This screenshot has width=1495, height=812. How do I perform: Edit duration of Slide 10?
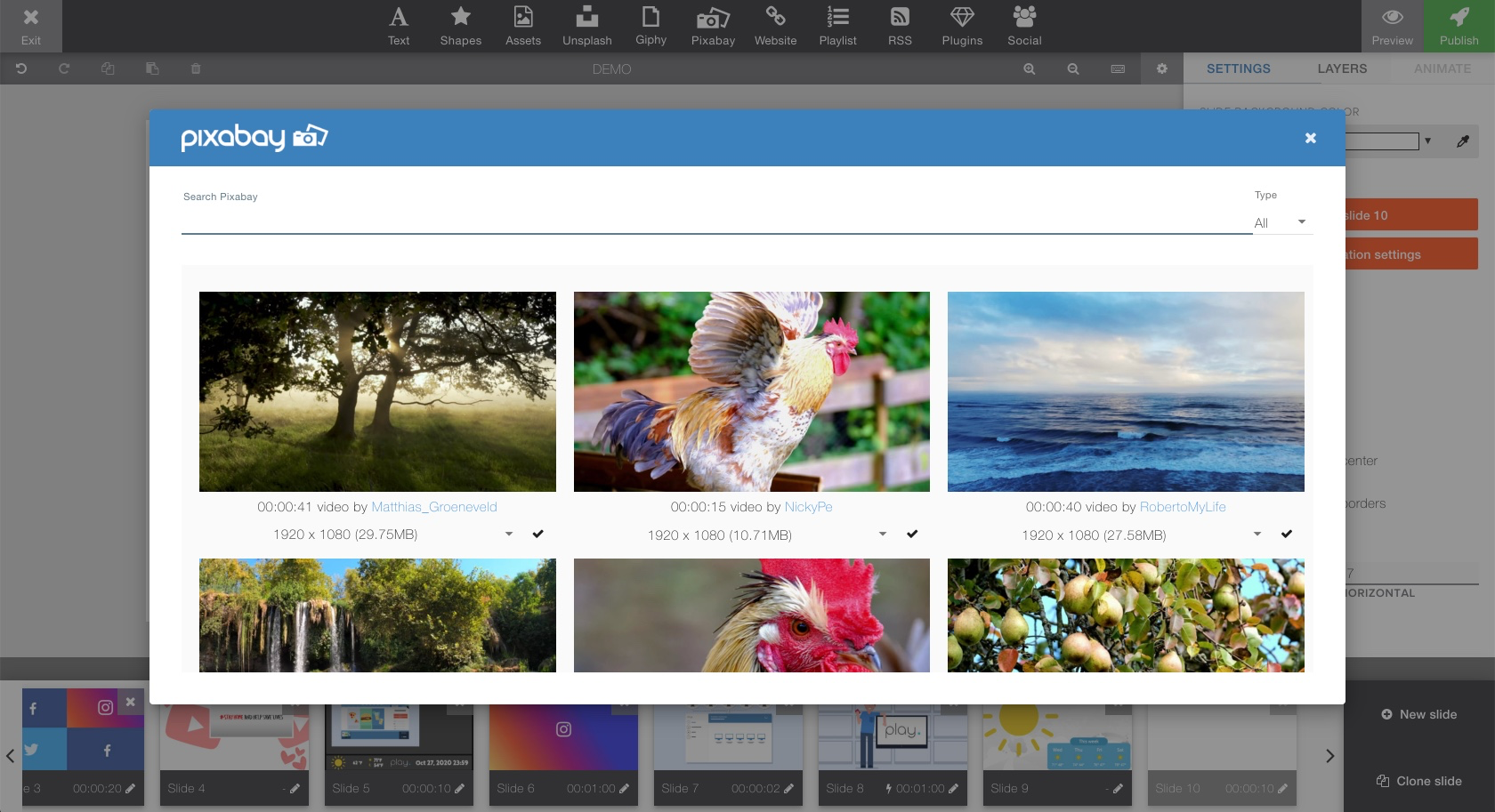(x=1282, y=789)
